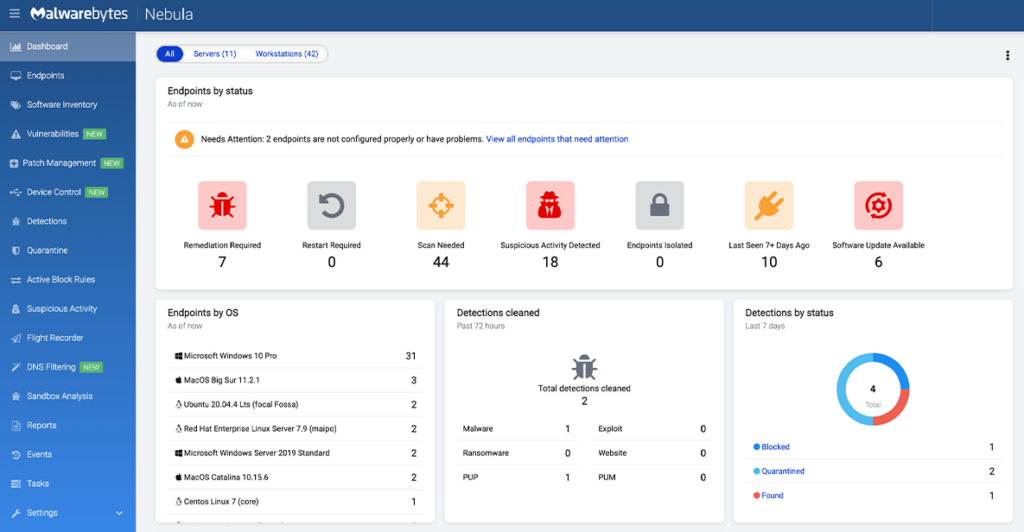
Task: Select Microsoft Windows 10 Pro row
Action: coord(295,356)
